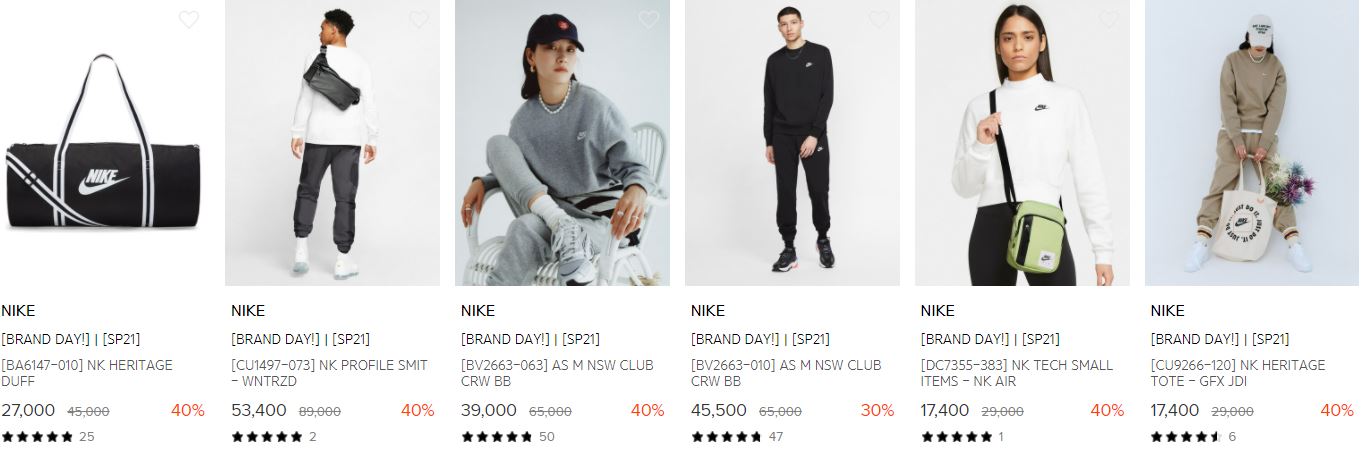The width and height of the screenshot is (1372, 464).
Task: Tap the heart on the black Club Crew outfit
Action: click(x=878, y=19)
